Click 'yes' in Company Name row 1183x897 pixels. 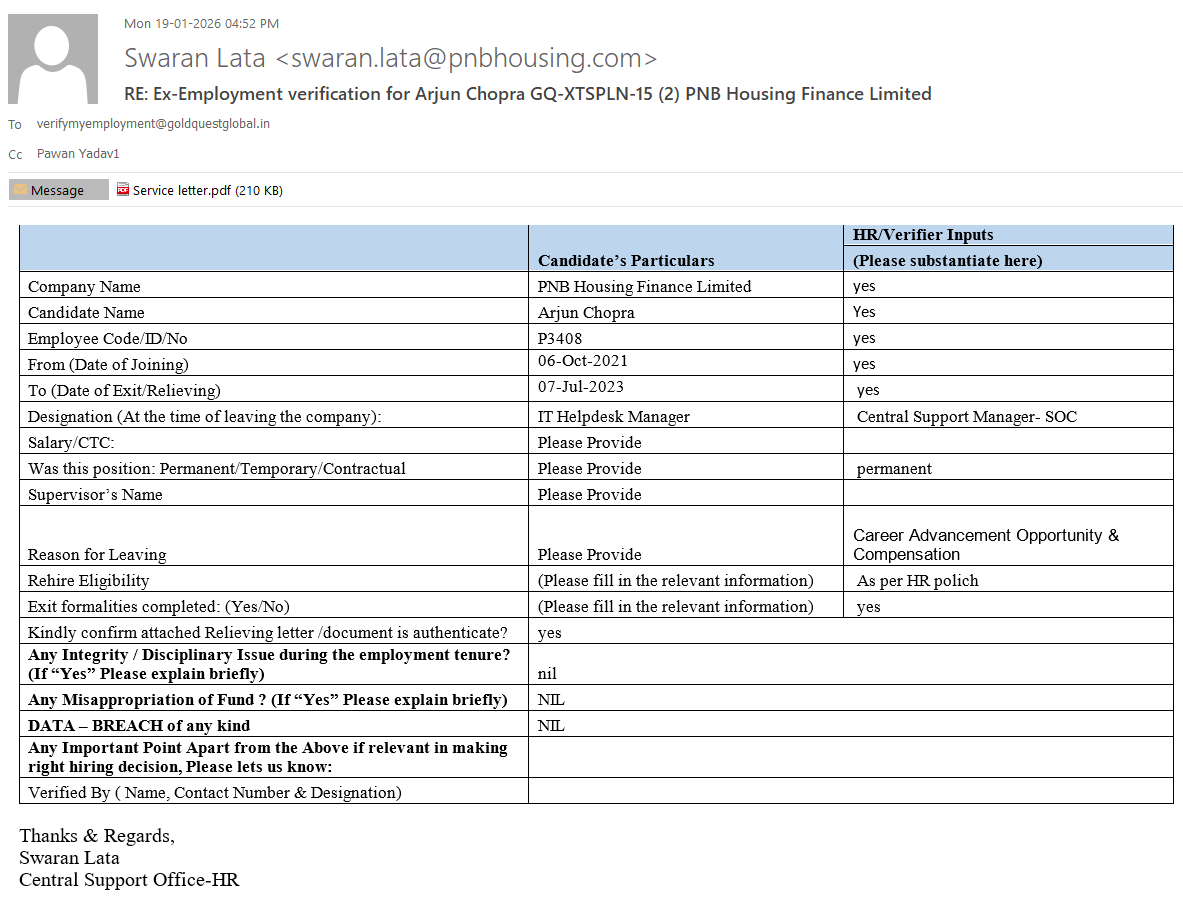click(864, 287)
